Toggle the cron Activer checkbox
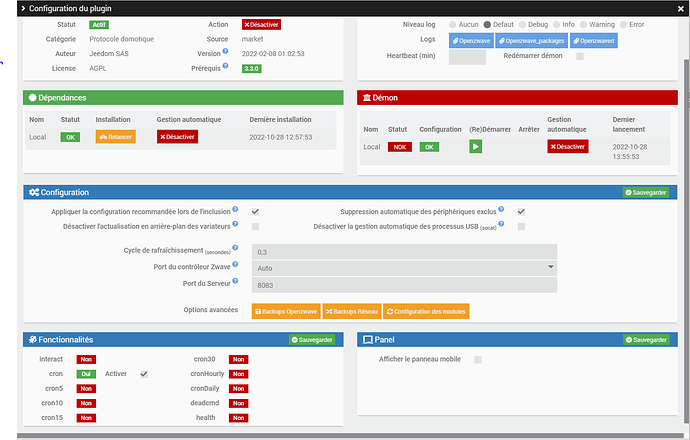 coord(144,374)
